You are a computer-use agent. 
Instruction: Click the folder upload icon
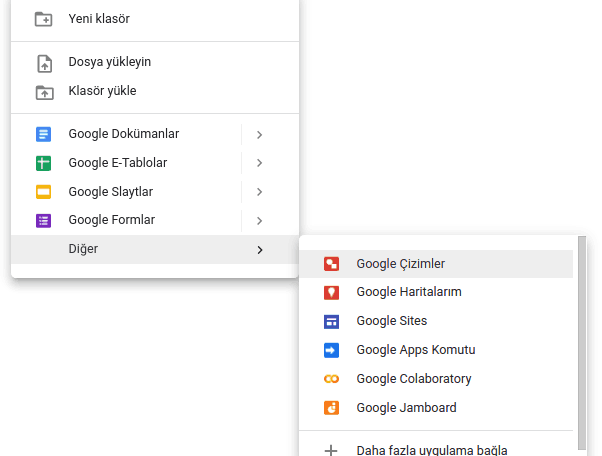coord(45,93)
